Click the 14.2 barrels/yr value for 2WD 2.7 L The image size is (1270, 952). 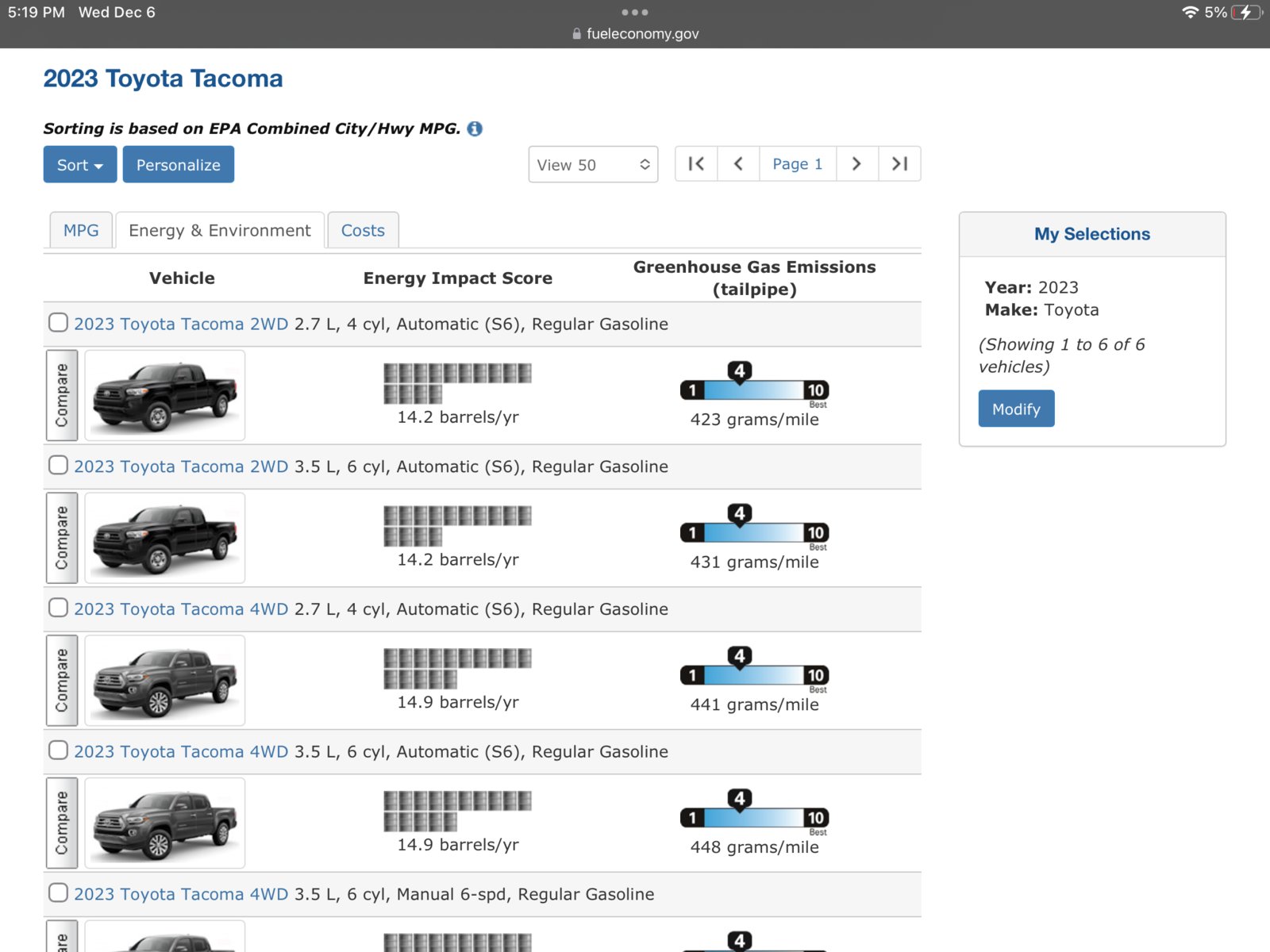457,417
